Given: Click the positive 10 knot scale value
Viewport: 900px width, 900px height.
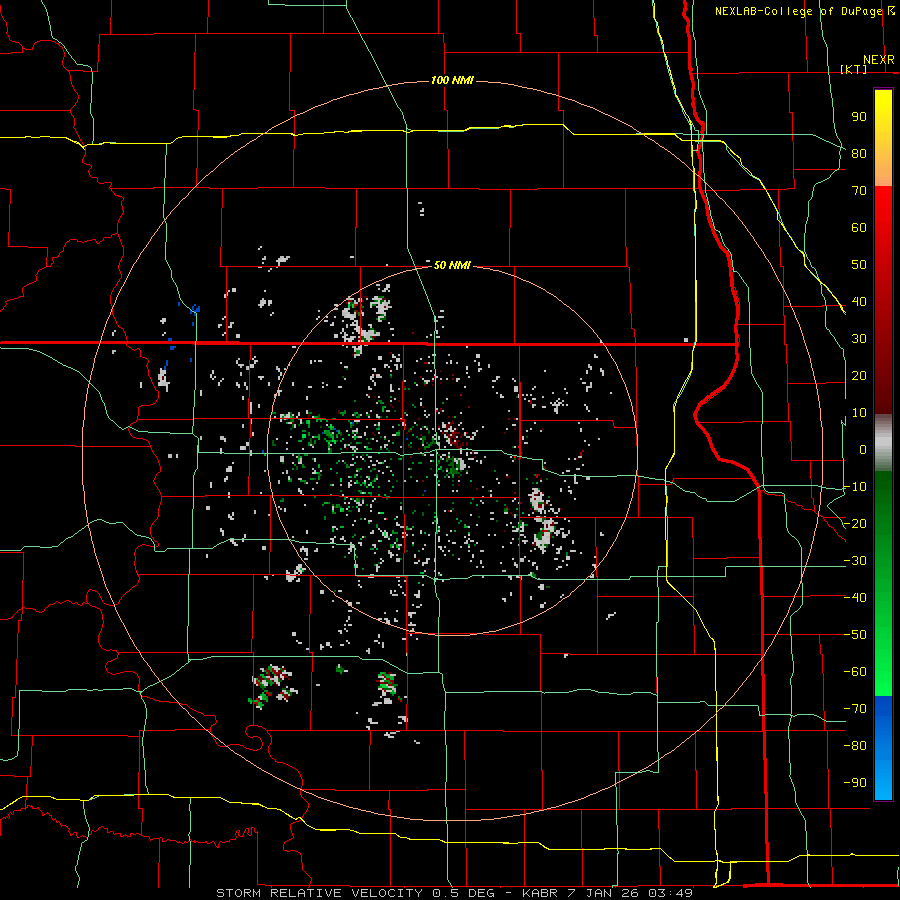Looking at the screenshot, I should point(859,413).
